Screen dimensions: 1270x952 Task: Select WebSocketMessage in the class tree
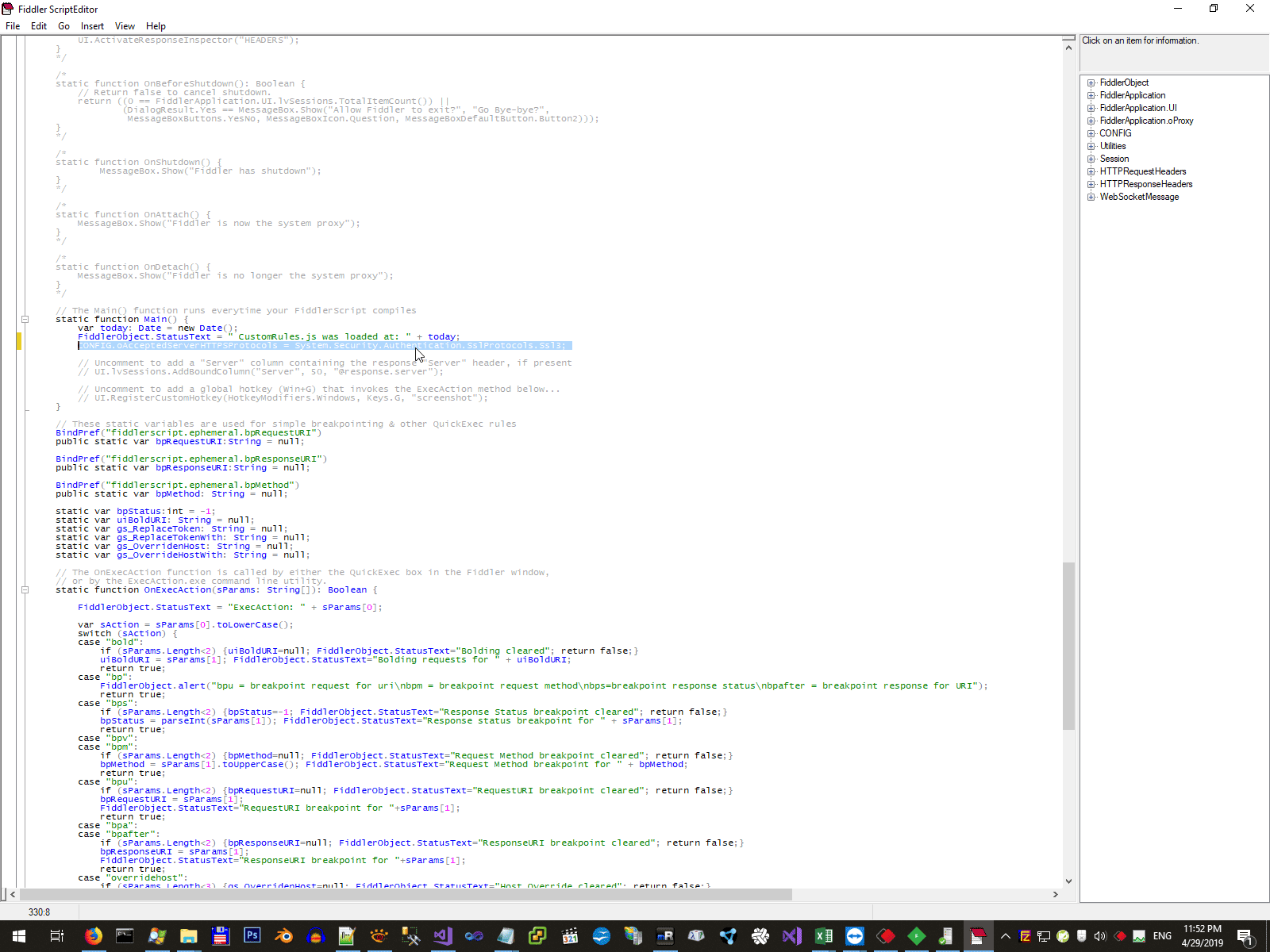[x=1139, y=197]
